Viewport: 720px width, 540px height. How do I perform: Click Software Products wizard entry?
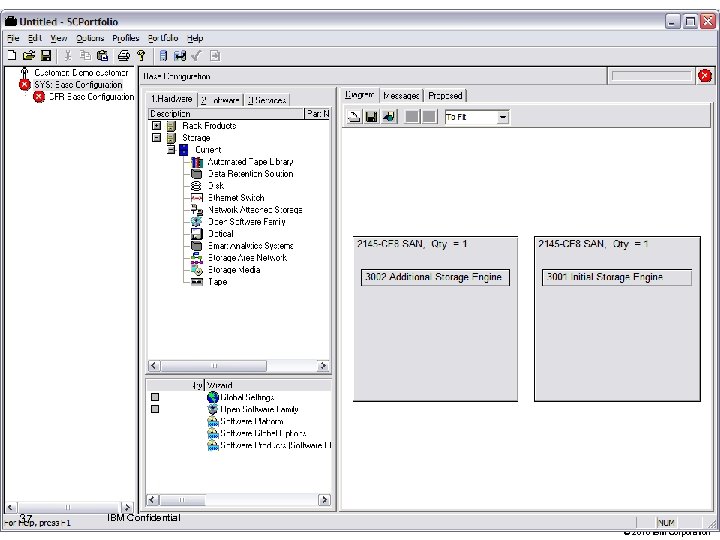point(276,444)
